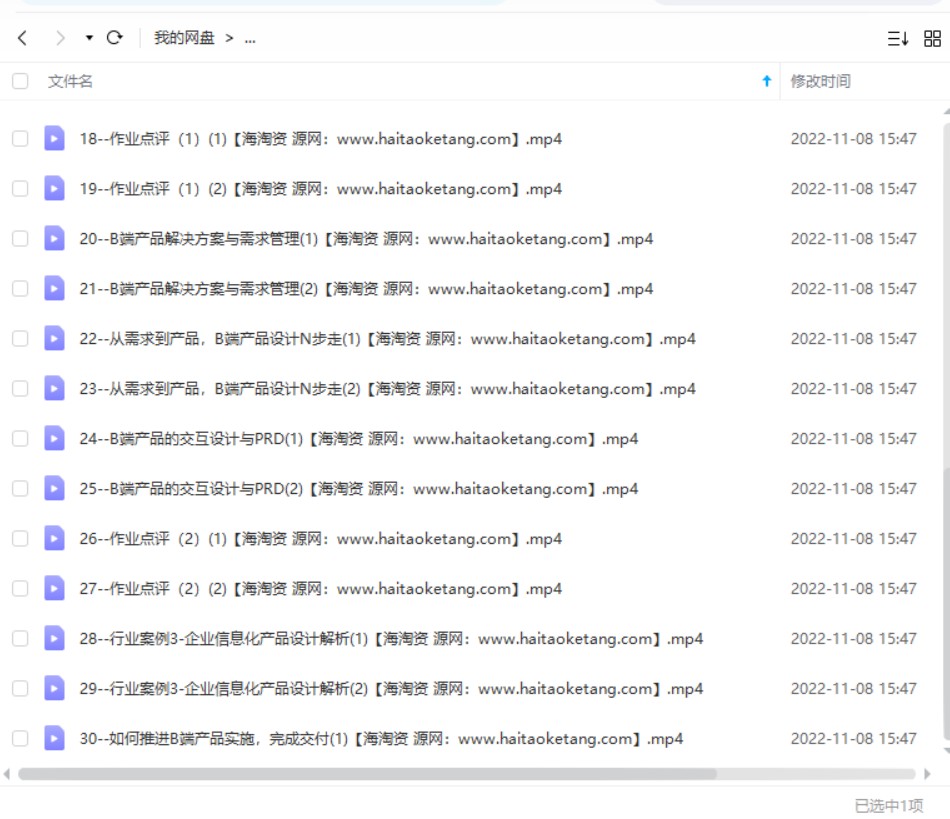Image resolution: width=950 pixels, height=819 pixels.
Task: Click video icon of file 24--B端产品的交互设计
Action: (54, 439)
